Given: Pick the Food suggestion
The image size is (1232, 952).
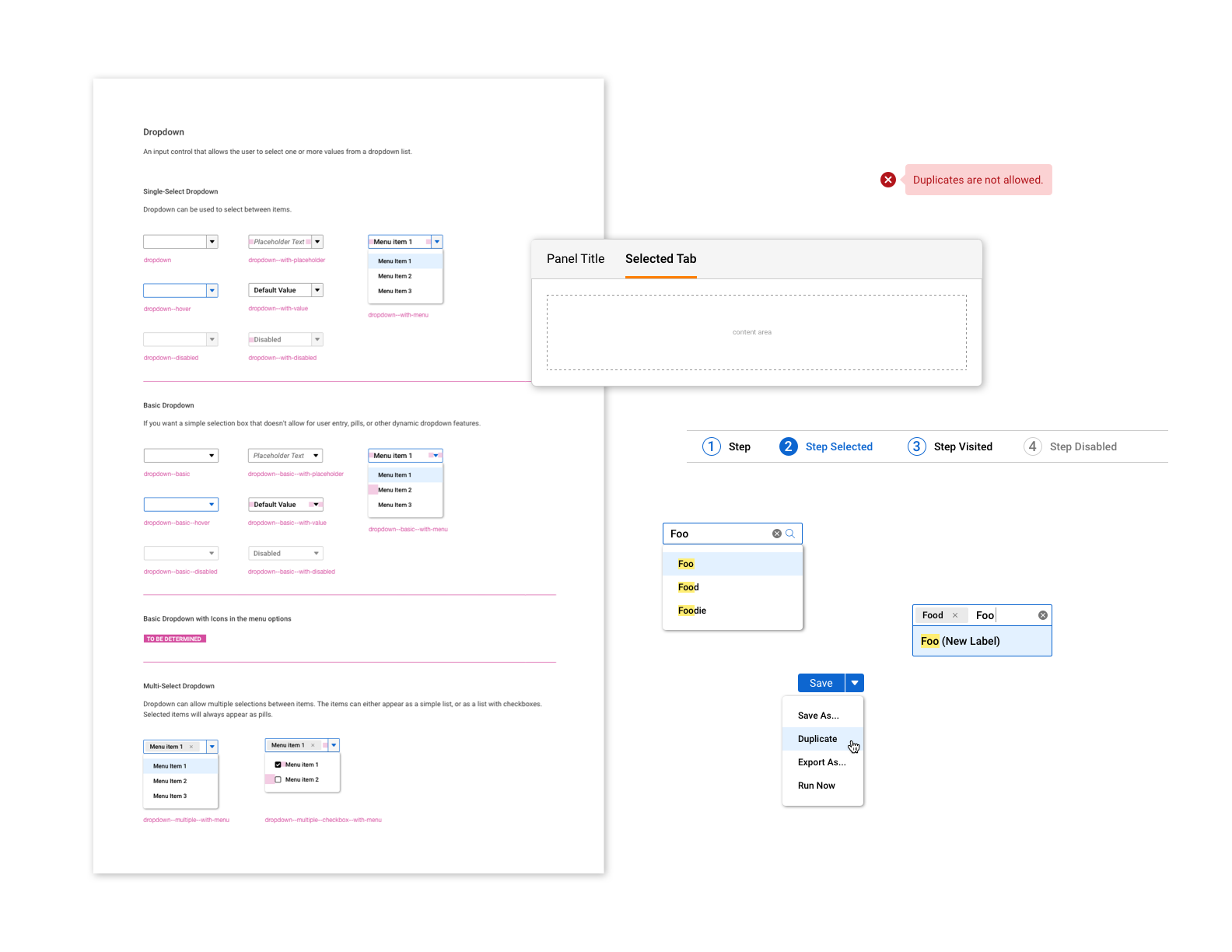Looking at the screenshot, I should pos(733,587).
